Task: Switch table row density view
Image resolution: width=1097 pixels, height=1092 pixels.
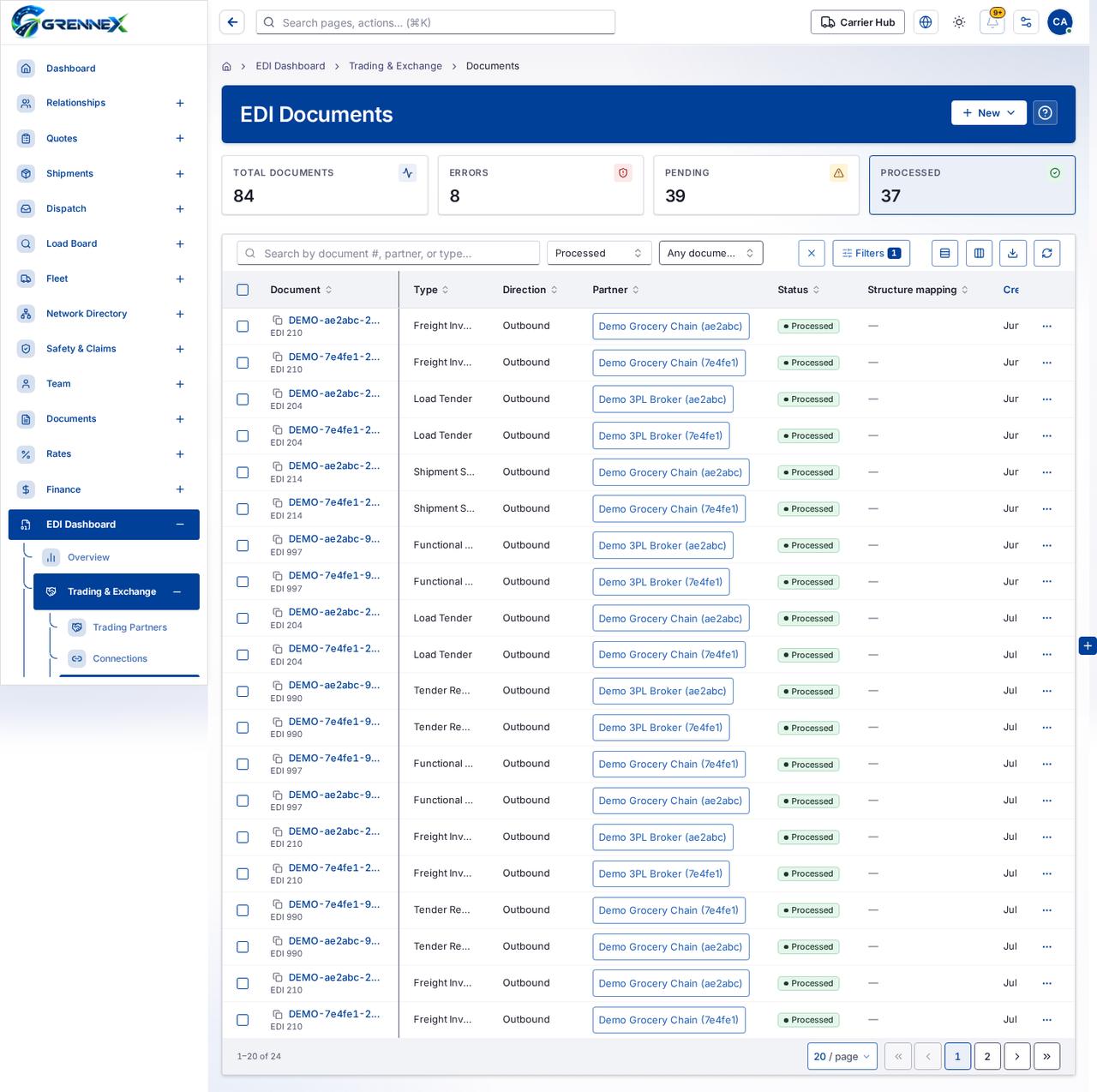Action: [x=944, y=253]
